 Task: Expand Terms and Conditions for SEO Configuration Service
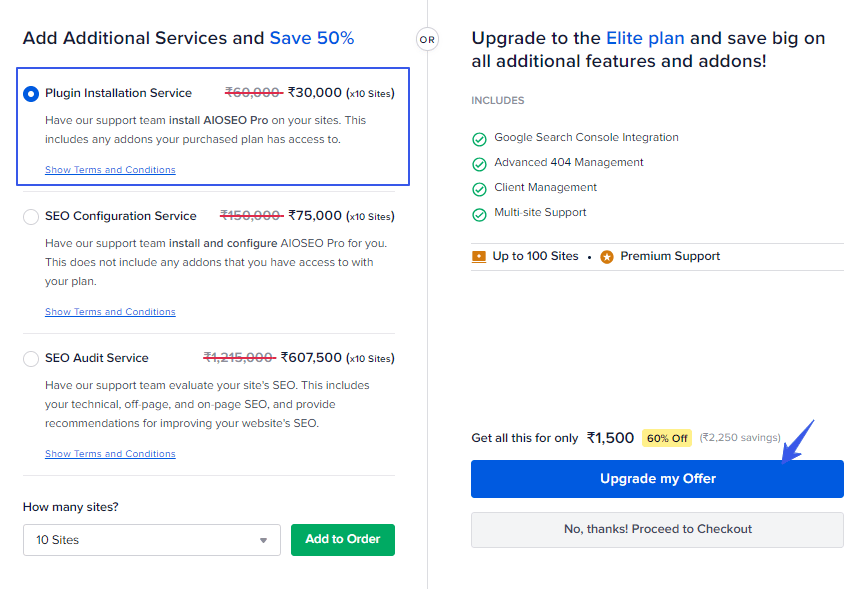point(110,312)
